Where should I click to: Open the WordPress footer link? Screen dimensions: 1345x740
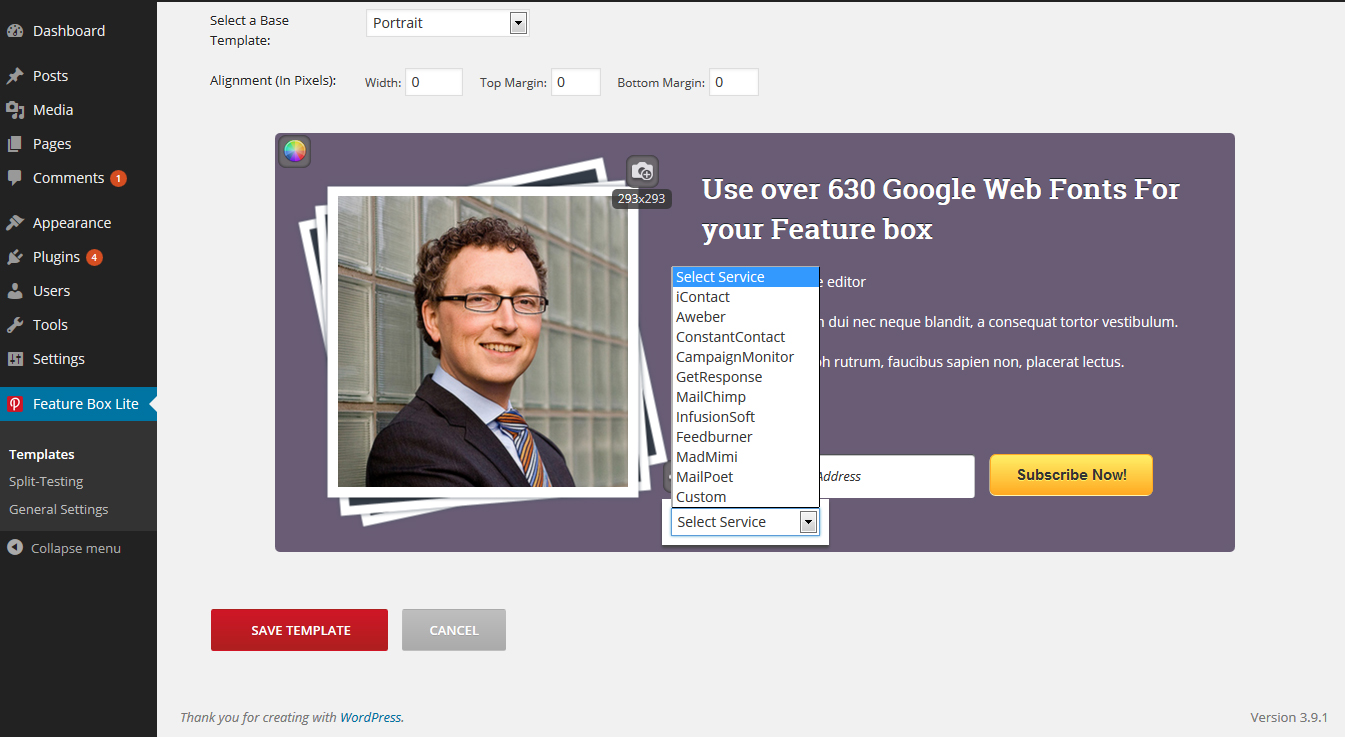coord(371,717)
